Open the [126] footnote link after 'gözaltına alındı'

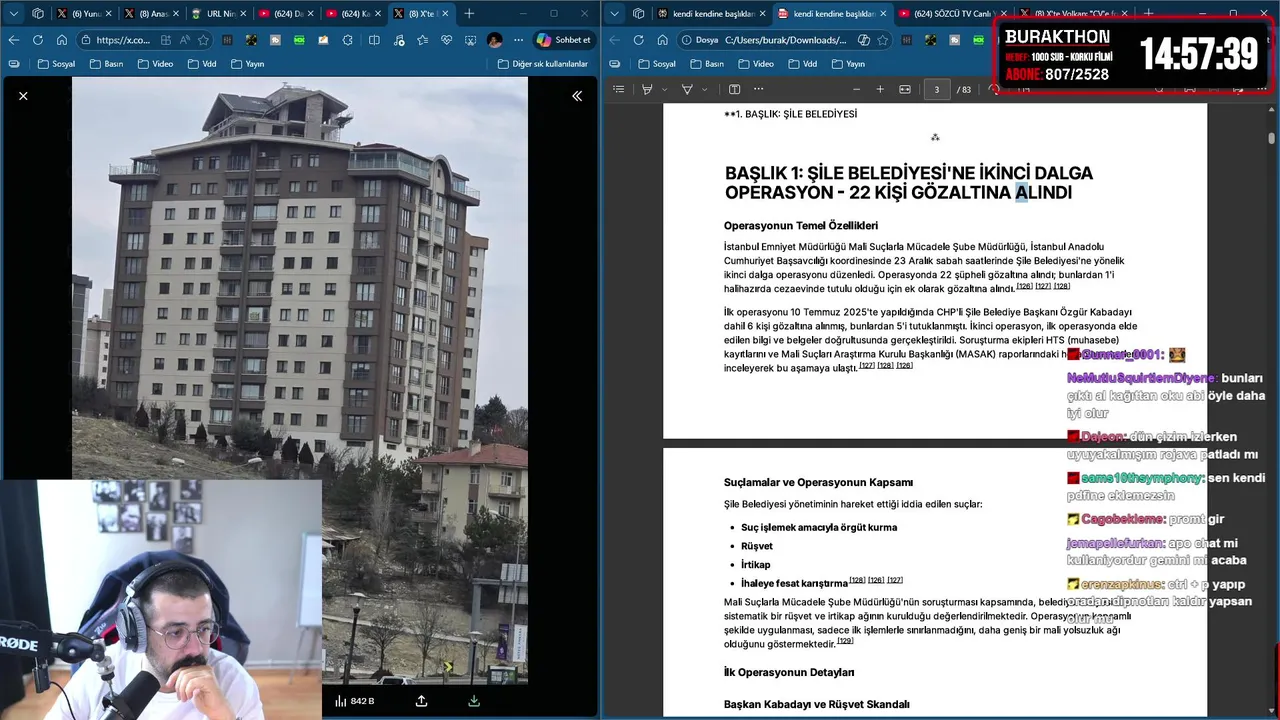(1024, 286)
